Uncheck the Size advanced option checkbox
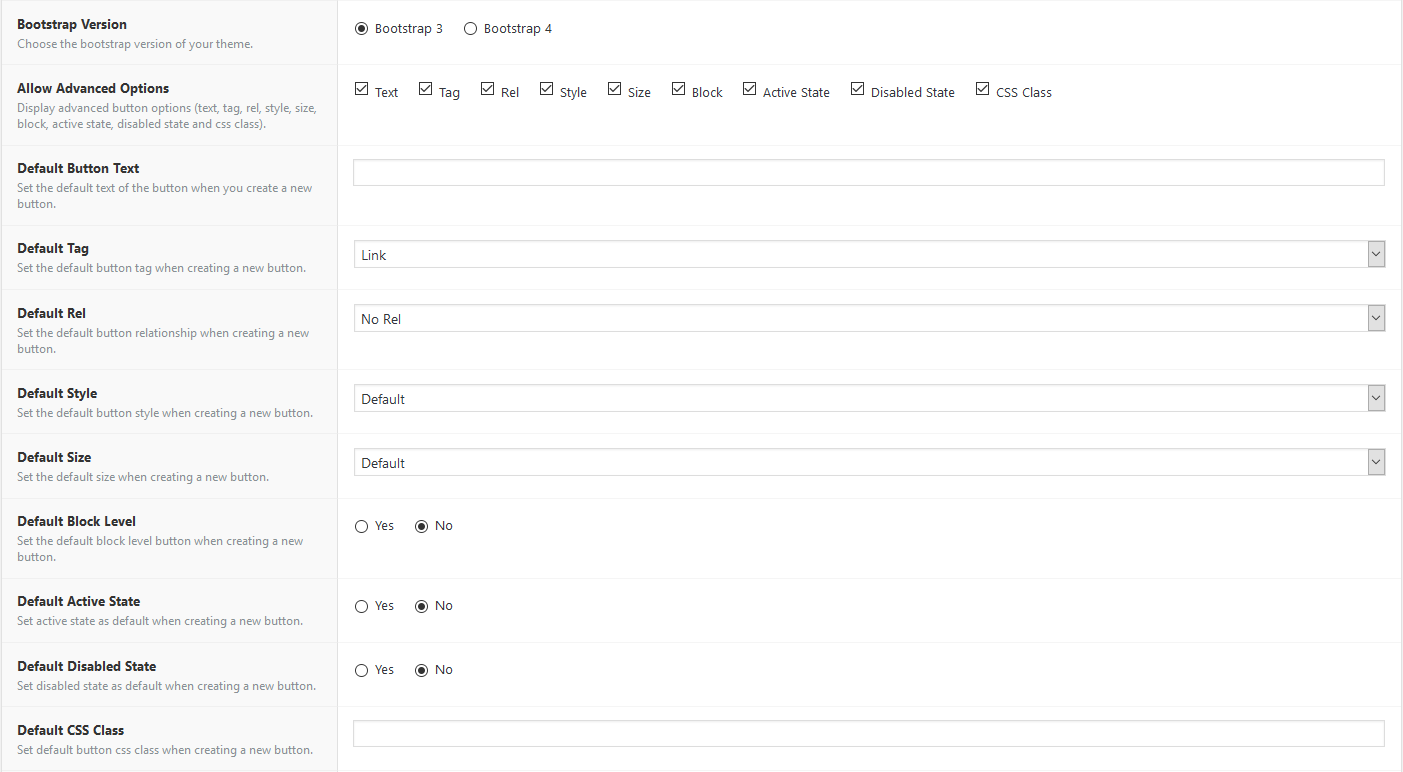 click(x=614, y=89)
